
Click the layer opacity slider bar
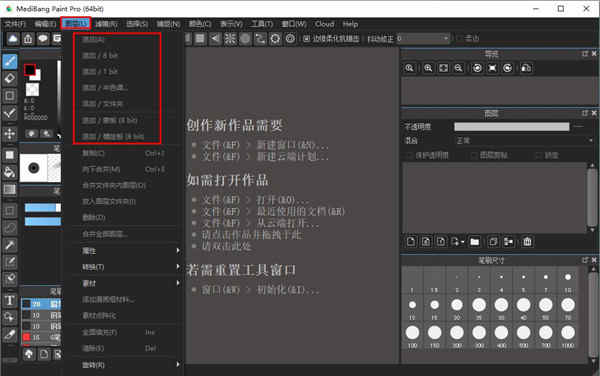click(x=511, y=127)
